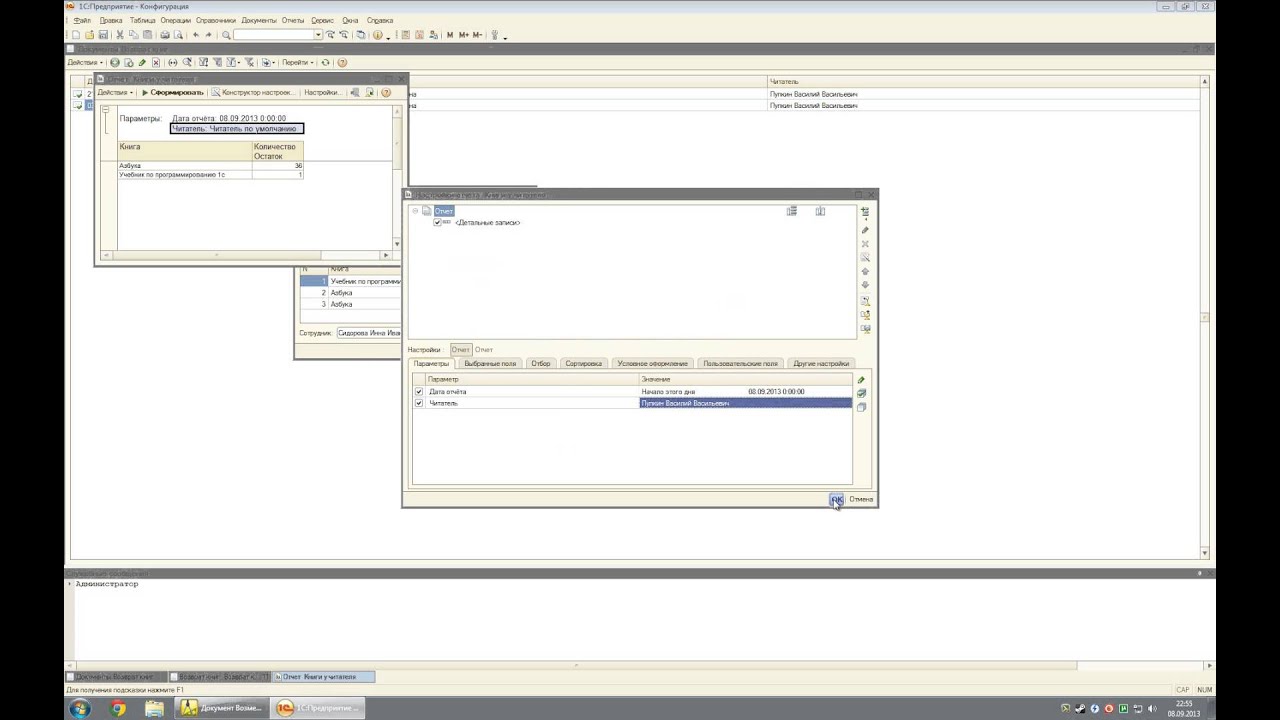The image size is (1280, 720).
Task: Click the Redo arrow icon
Action: click(209, 35)
